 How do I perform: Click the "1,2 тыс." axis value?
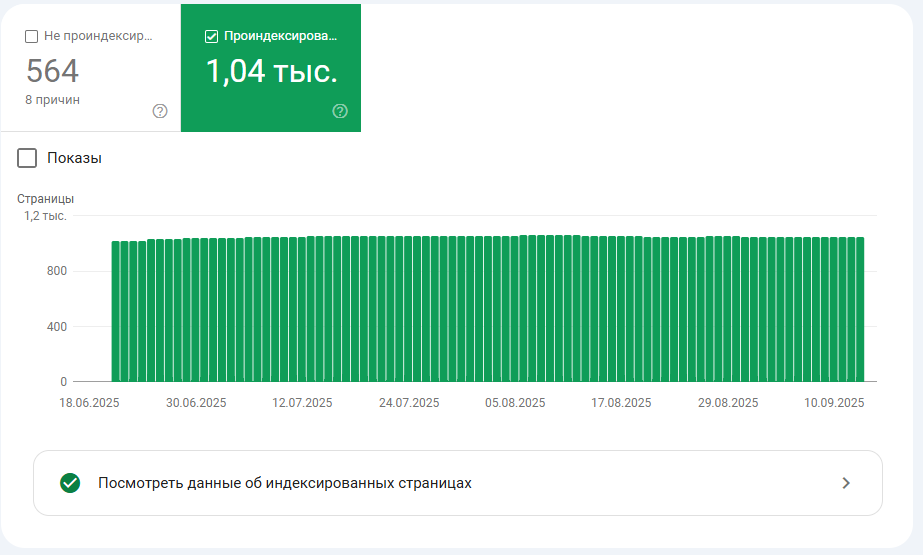tap(45, 216)
